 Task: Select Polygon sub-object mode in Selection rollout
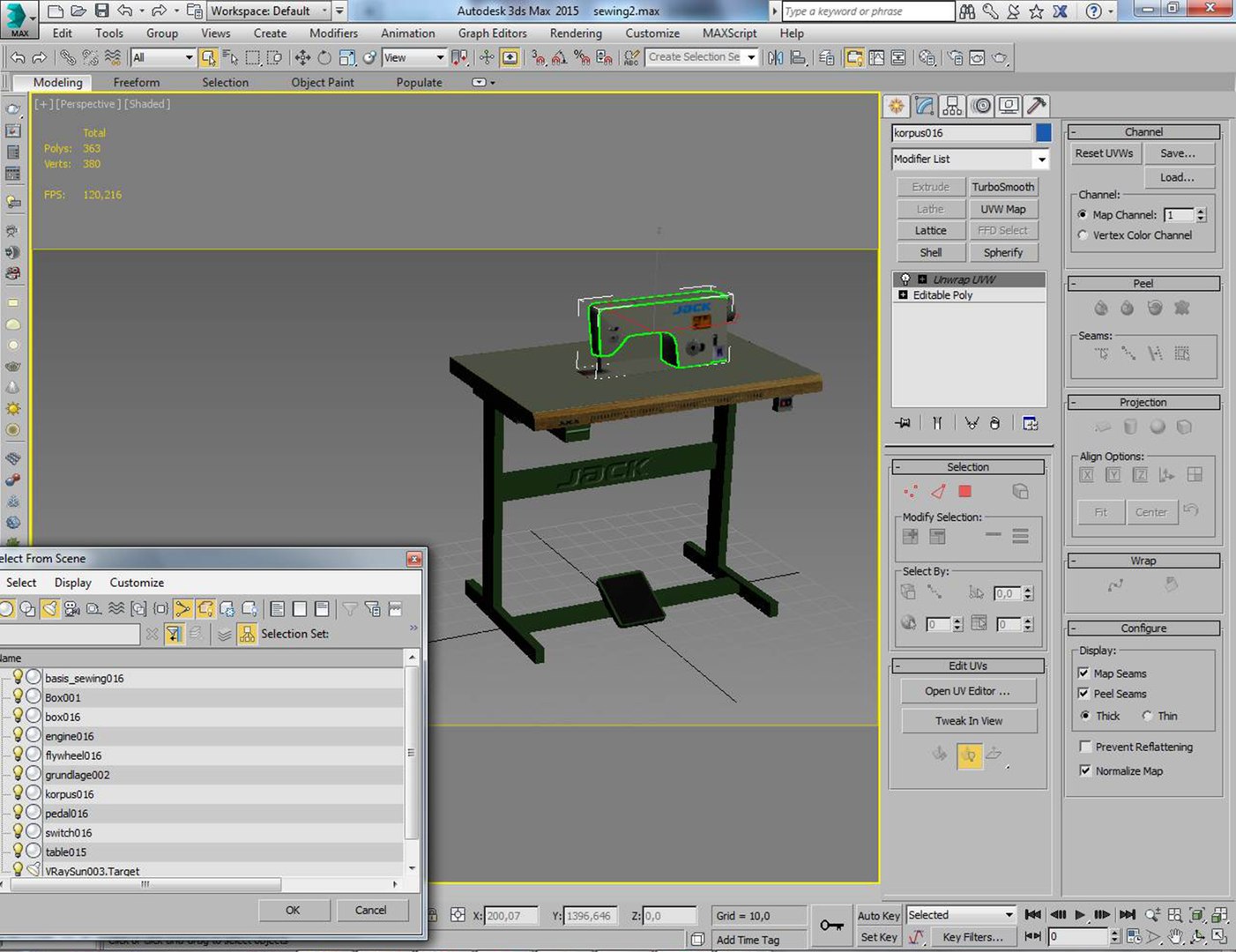pos(965,492)
